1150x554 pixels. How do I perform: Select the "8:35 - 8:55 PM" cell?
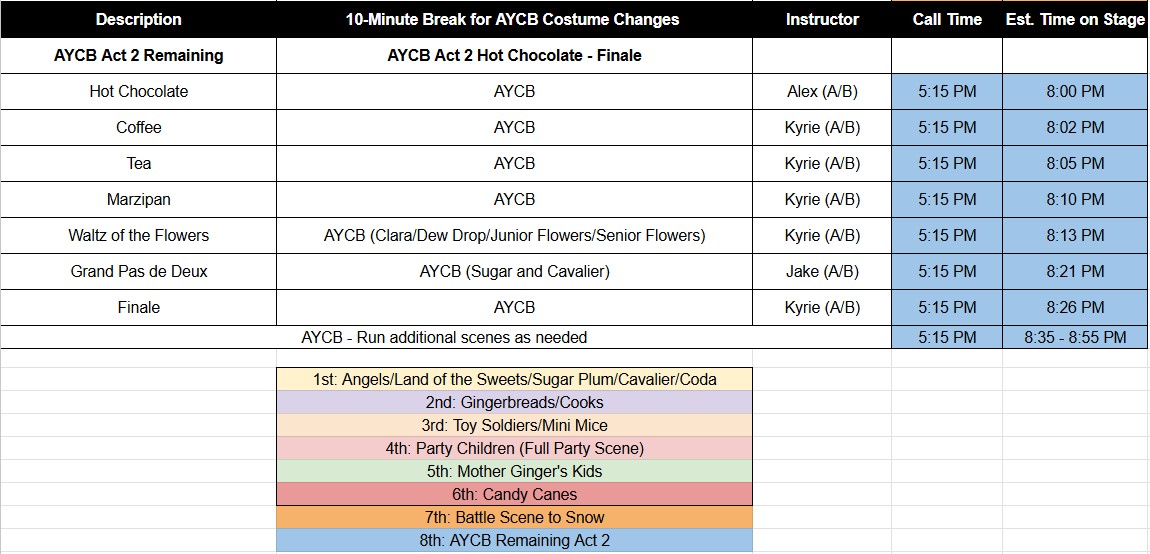1075,337
